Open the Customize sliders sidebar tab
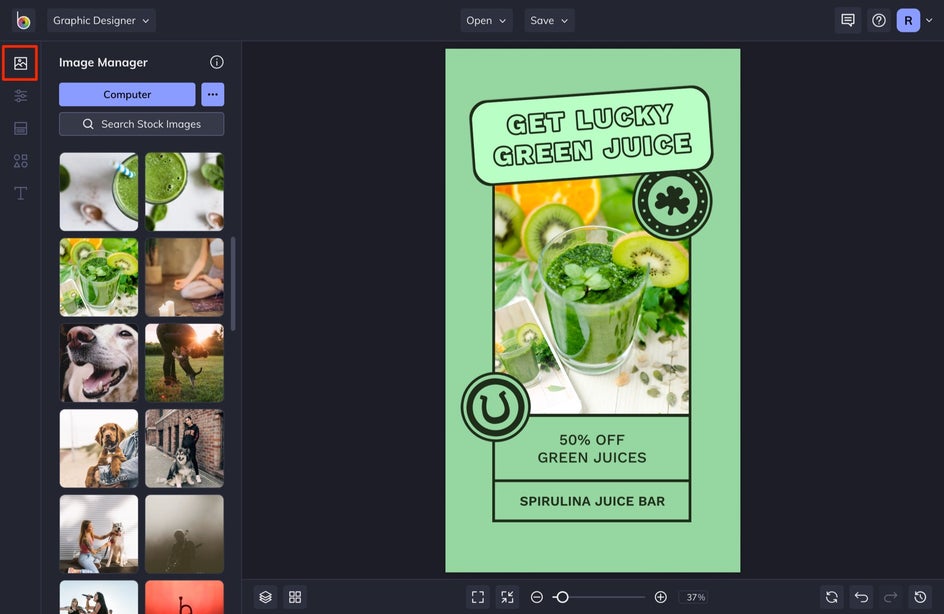944x614 pixels. [20, 96]
